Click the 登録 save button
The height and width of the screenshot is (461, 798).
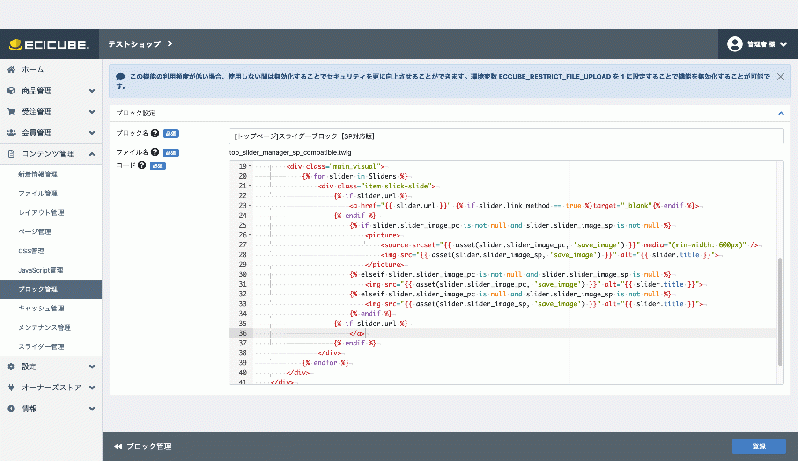click(759, 446)
